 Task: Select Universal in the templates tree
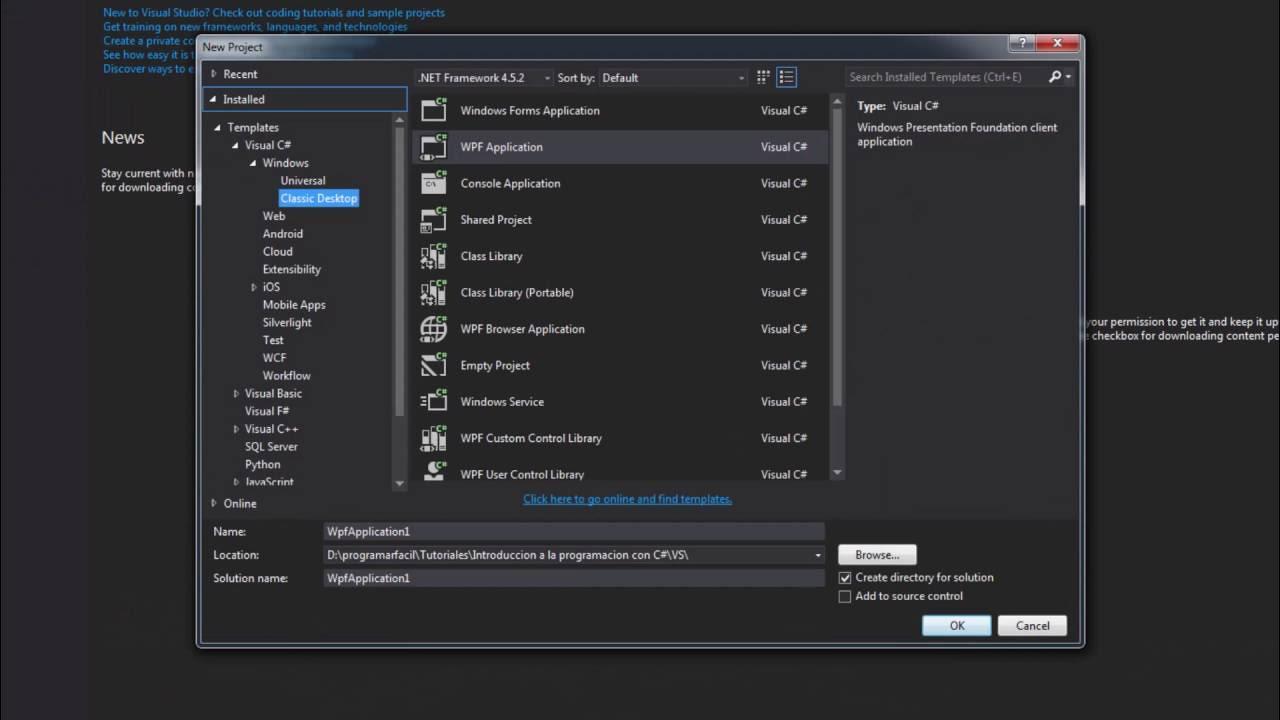point(303,181)
